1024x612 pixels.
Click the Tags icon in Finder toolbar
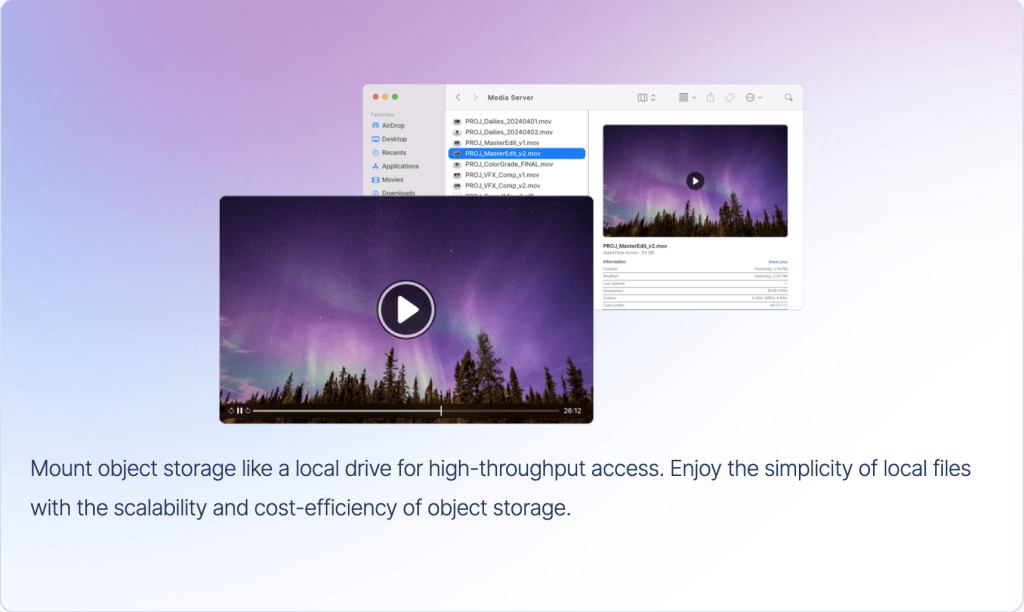[729, 98]
